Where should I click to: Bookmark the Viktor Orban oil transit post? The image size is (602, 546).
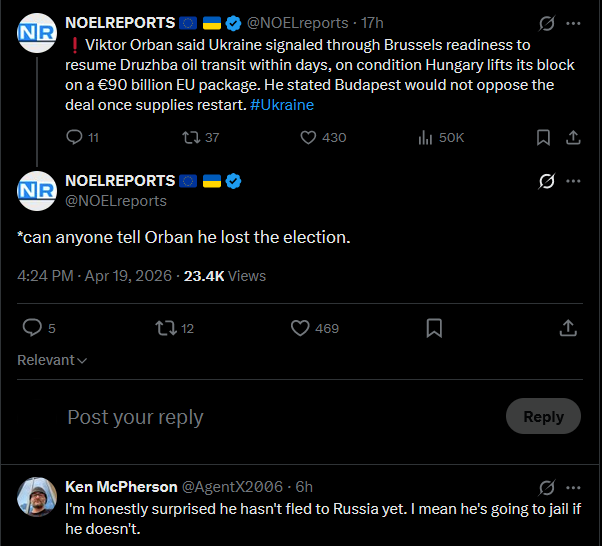point(543,137)
